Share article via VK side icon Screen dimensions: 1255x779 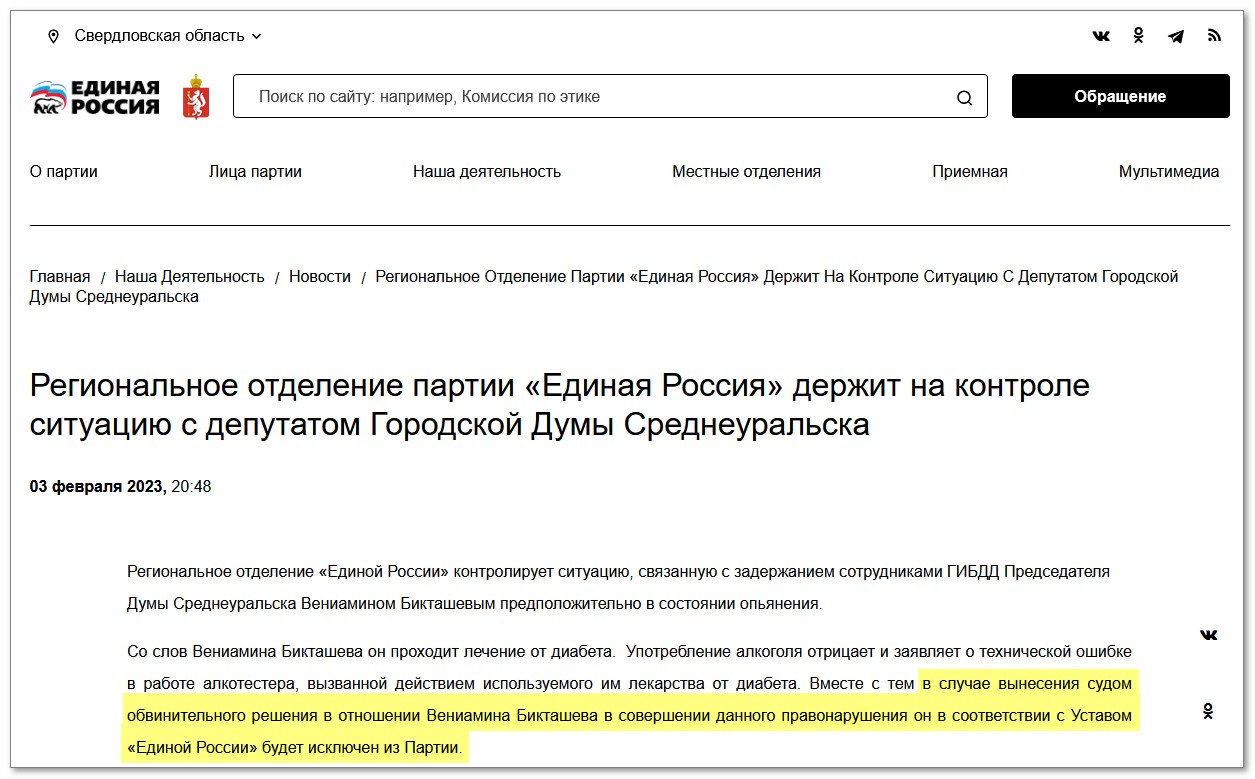click(1208, 635)
